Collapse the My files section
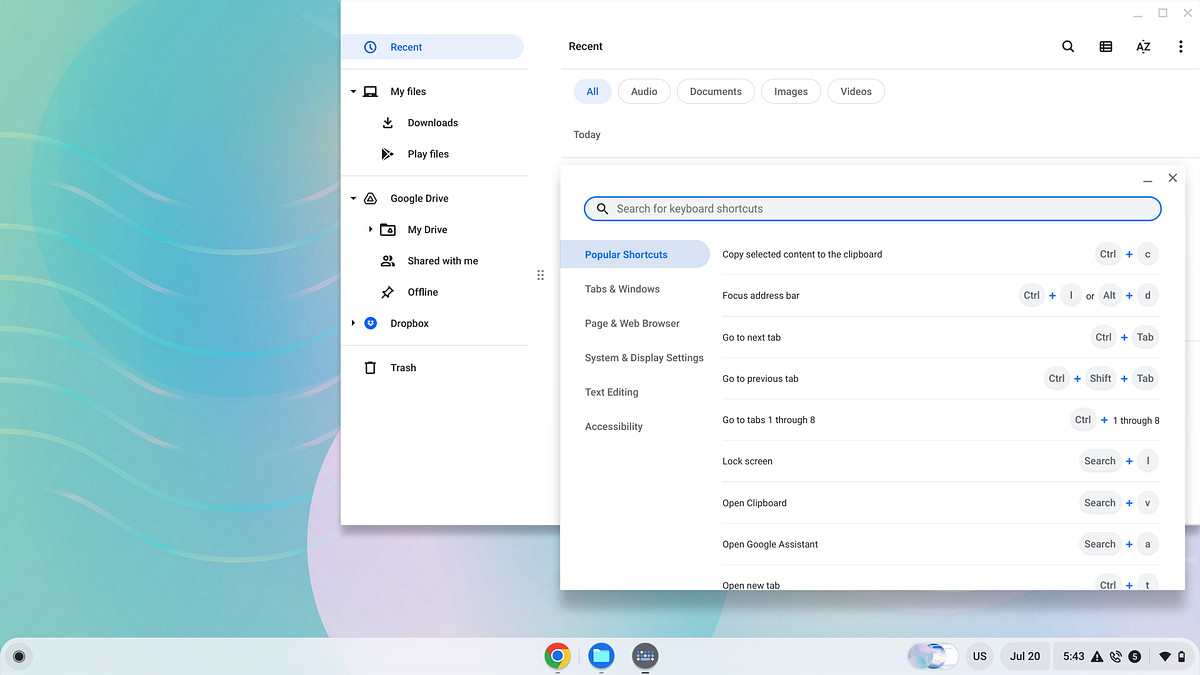This screenshot has height=675, width=1200. tap(353, 91)
